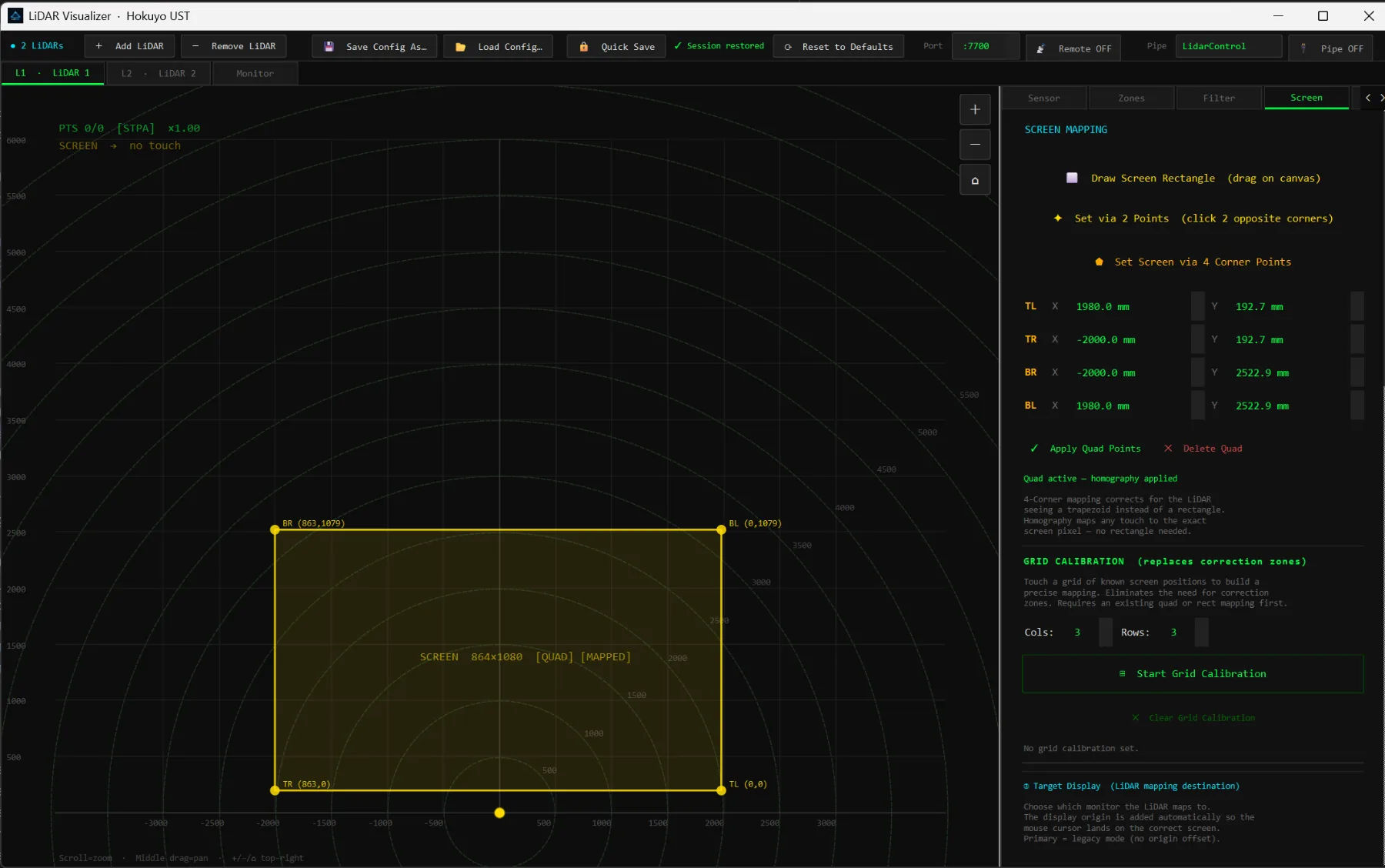Click Start Grid Calibration
This screenshot has height=868, width=1385.
[1193, 674]
